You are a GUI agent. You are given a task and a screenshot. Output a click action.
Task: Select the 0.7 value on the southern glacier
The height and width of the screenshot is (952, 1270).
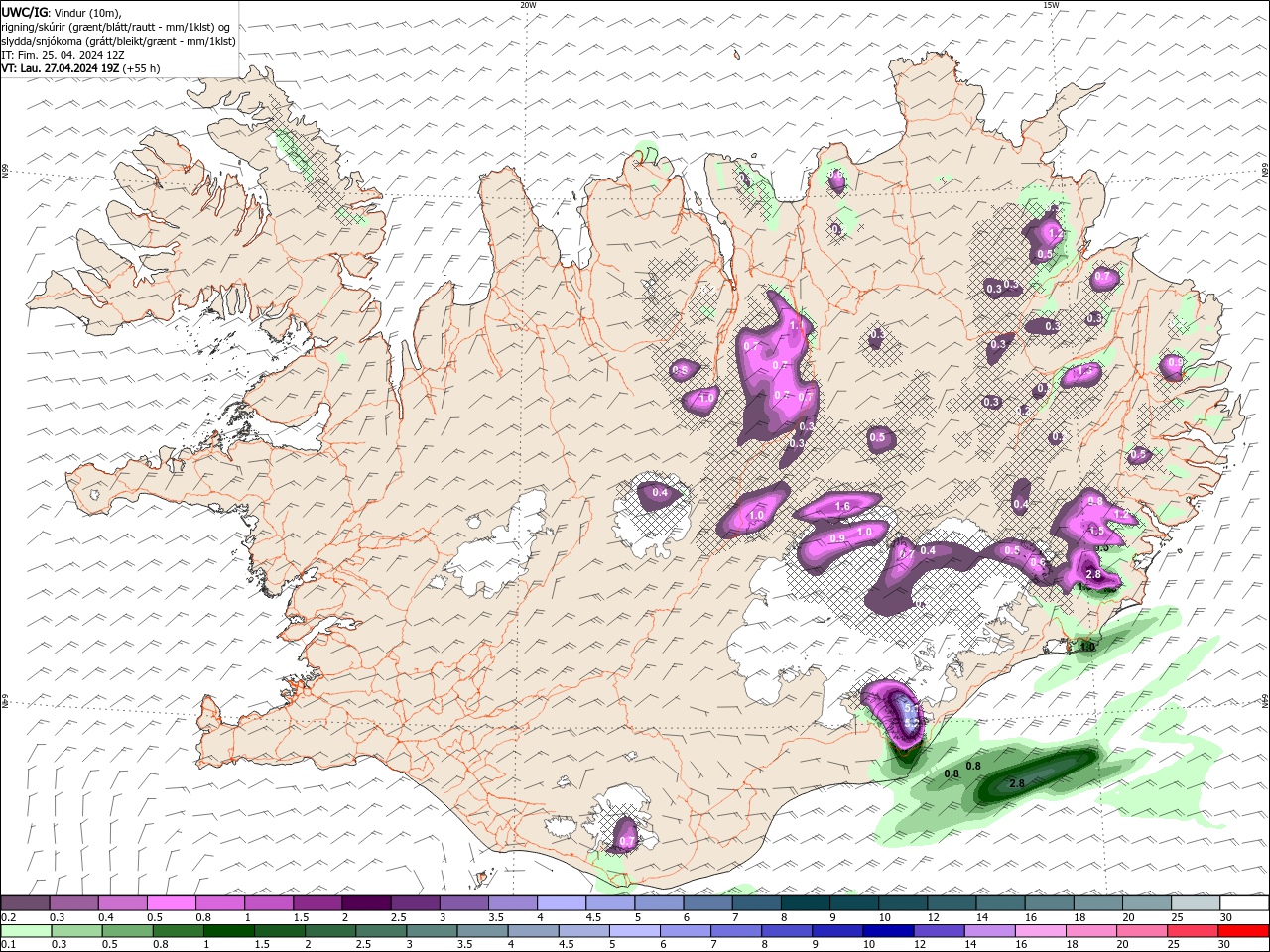(x=627, y=842)
